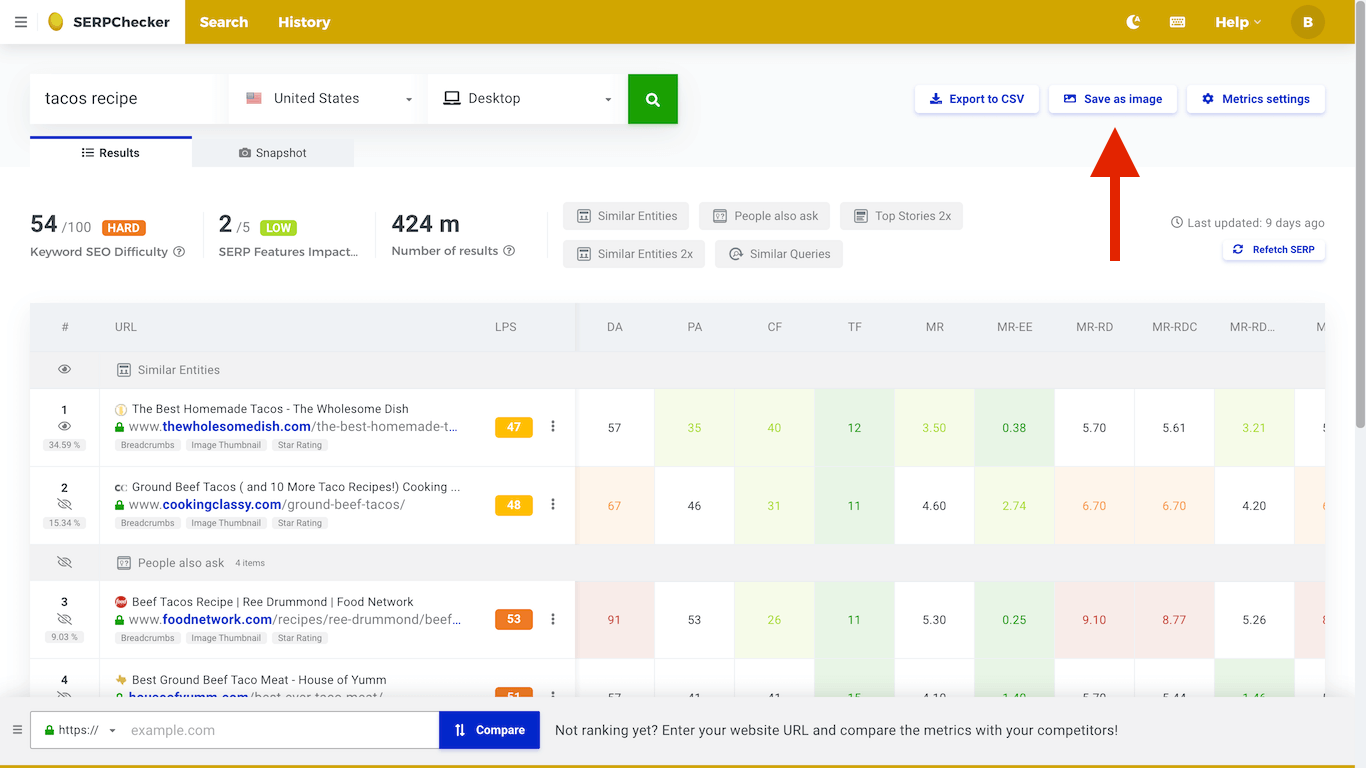
Task: Go to the Search menu item
Action: tap(224, 22)
